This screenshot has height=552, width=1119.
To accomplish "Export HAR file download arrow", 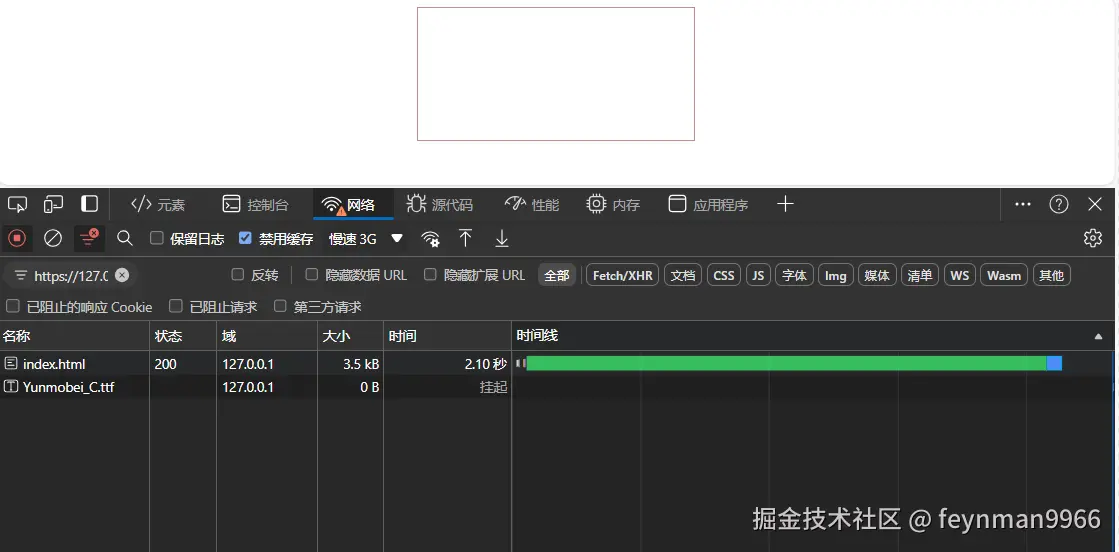I will (502, 238).
